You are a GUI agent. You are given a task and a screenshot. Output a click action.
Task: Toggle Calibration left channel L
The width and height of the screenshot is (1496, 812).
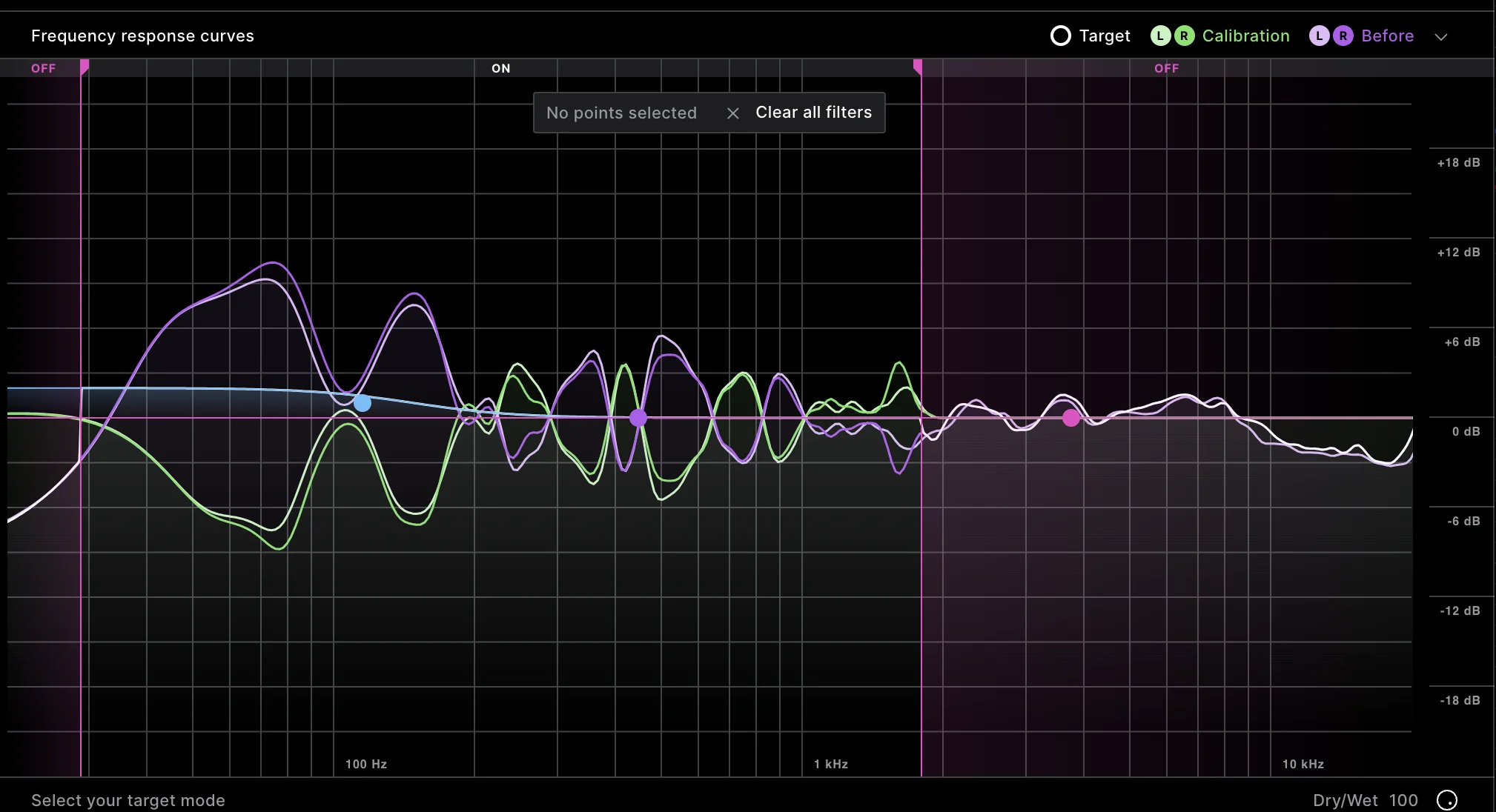point(1160,36)
